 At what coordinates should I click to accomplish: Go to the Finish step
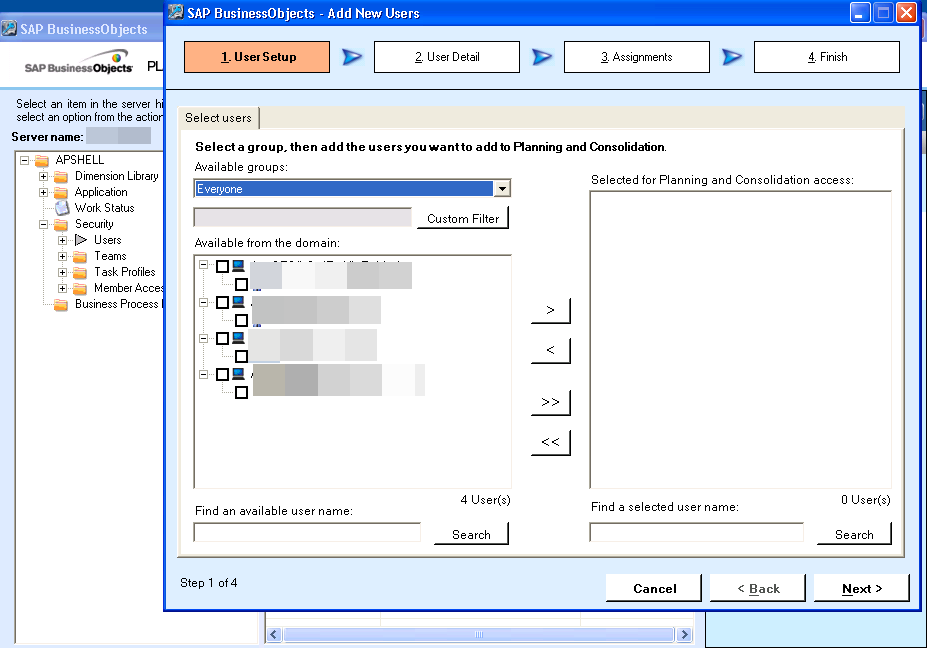826,57
